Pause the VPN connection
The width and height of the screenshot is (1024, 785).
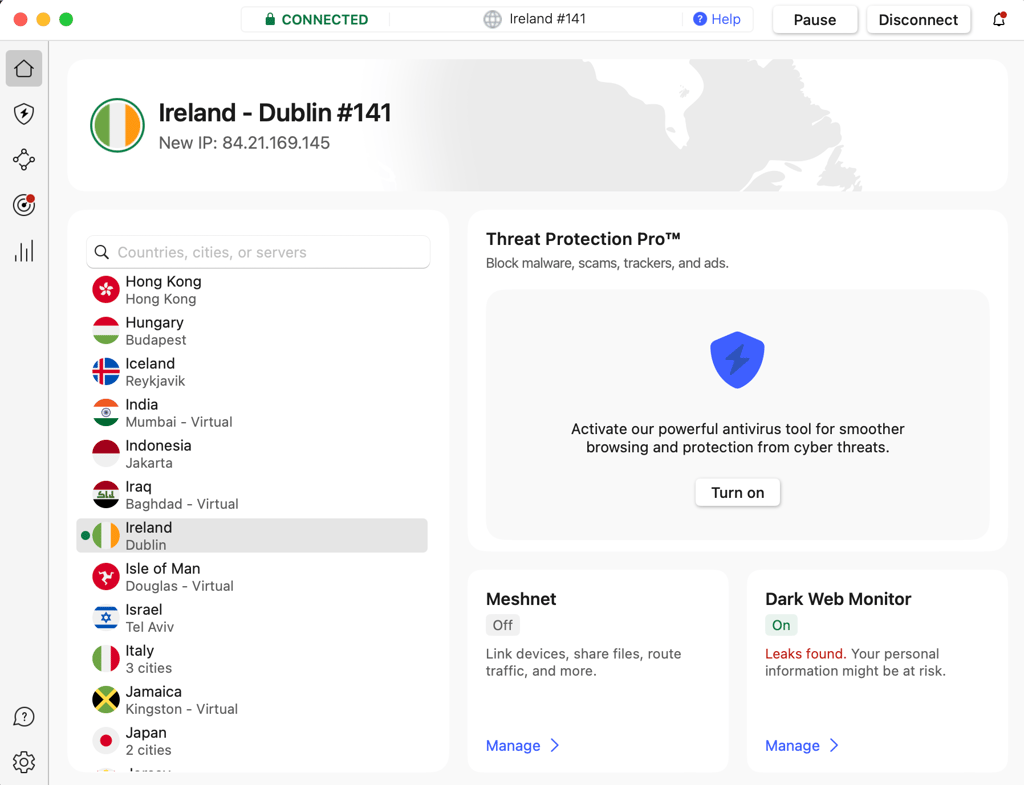click(814, 20)
